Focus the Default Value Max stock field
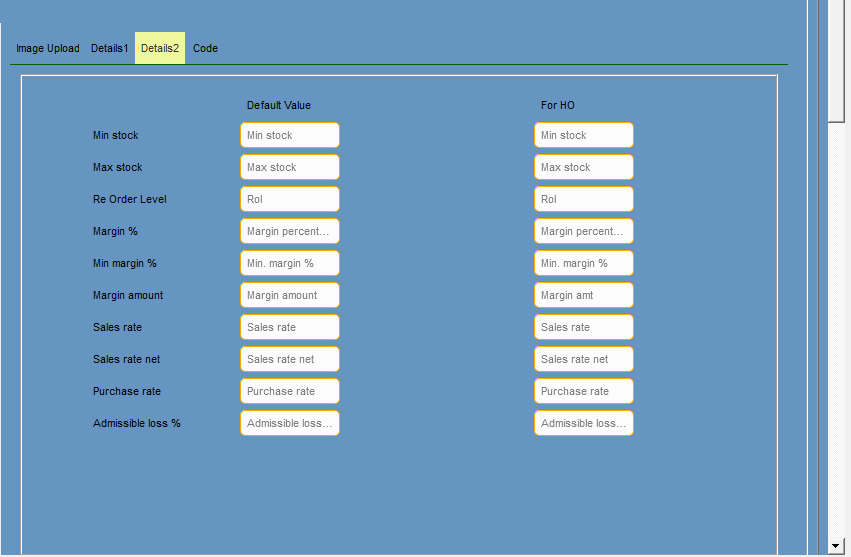 pos(290,167)
